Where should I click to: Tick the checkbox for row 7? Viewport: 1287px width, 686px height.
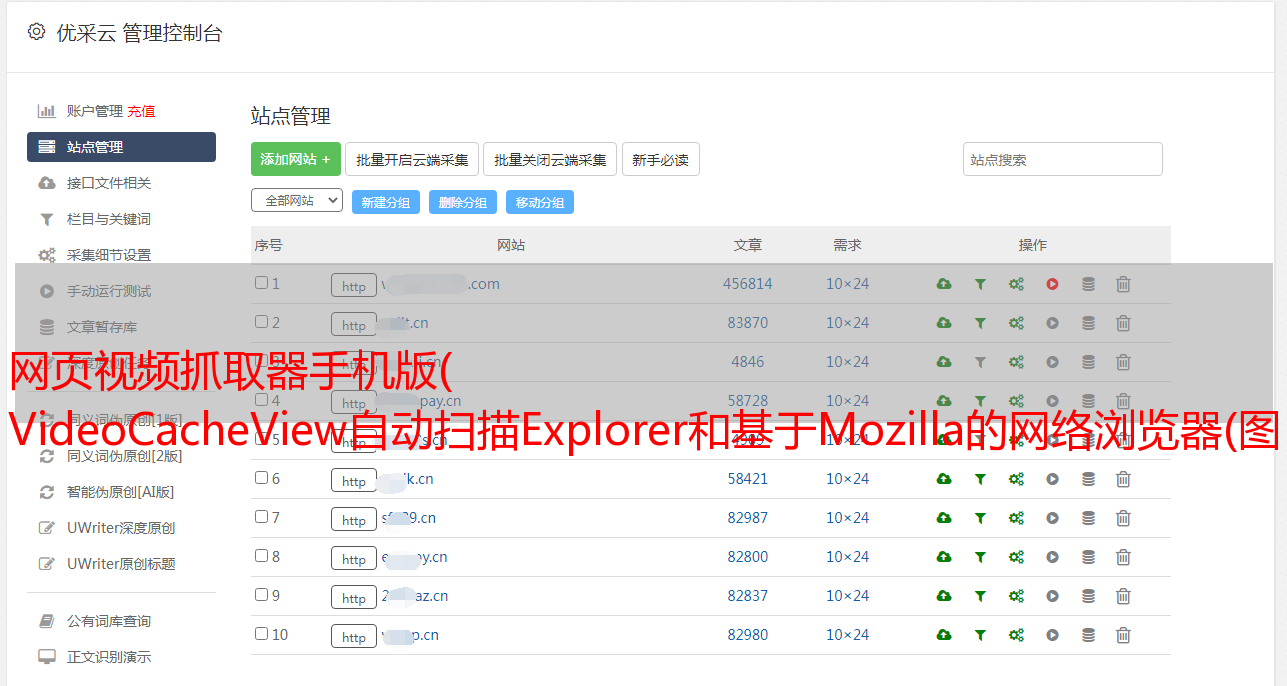click(x=261, y=517)
